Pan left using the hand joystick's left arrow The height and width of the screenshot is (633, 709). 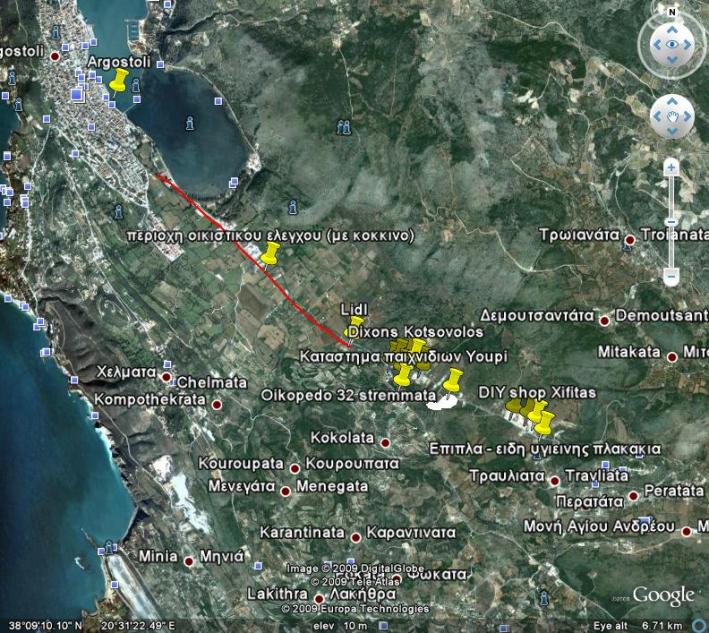[x=655, y=118]
